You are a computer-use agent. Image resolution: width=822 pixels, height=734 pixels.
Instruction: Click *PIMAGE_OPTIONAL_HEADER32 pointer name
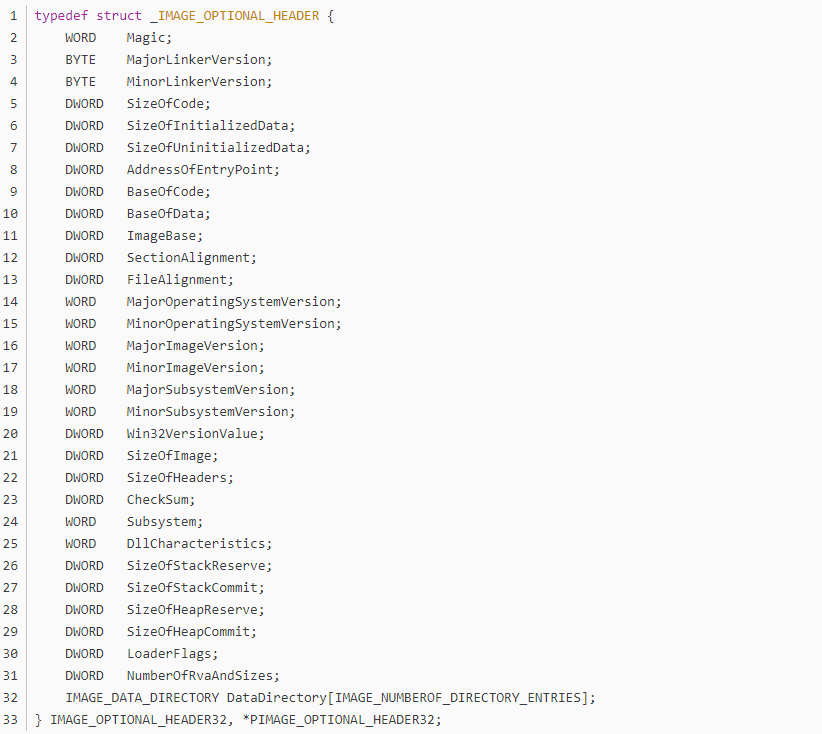[339, 720]
